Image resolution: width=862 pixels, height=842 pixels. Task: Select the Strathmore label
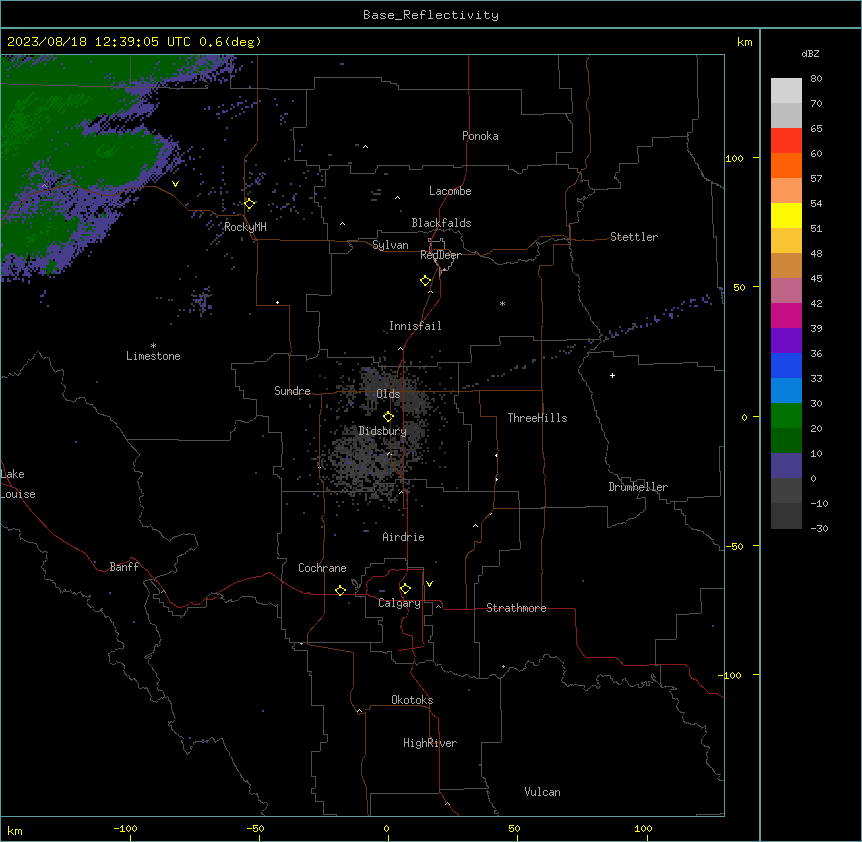tap(516, 608)
